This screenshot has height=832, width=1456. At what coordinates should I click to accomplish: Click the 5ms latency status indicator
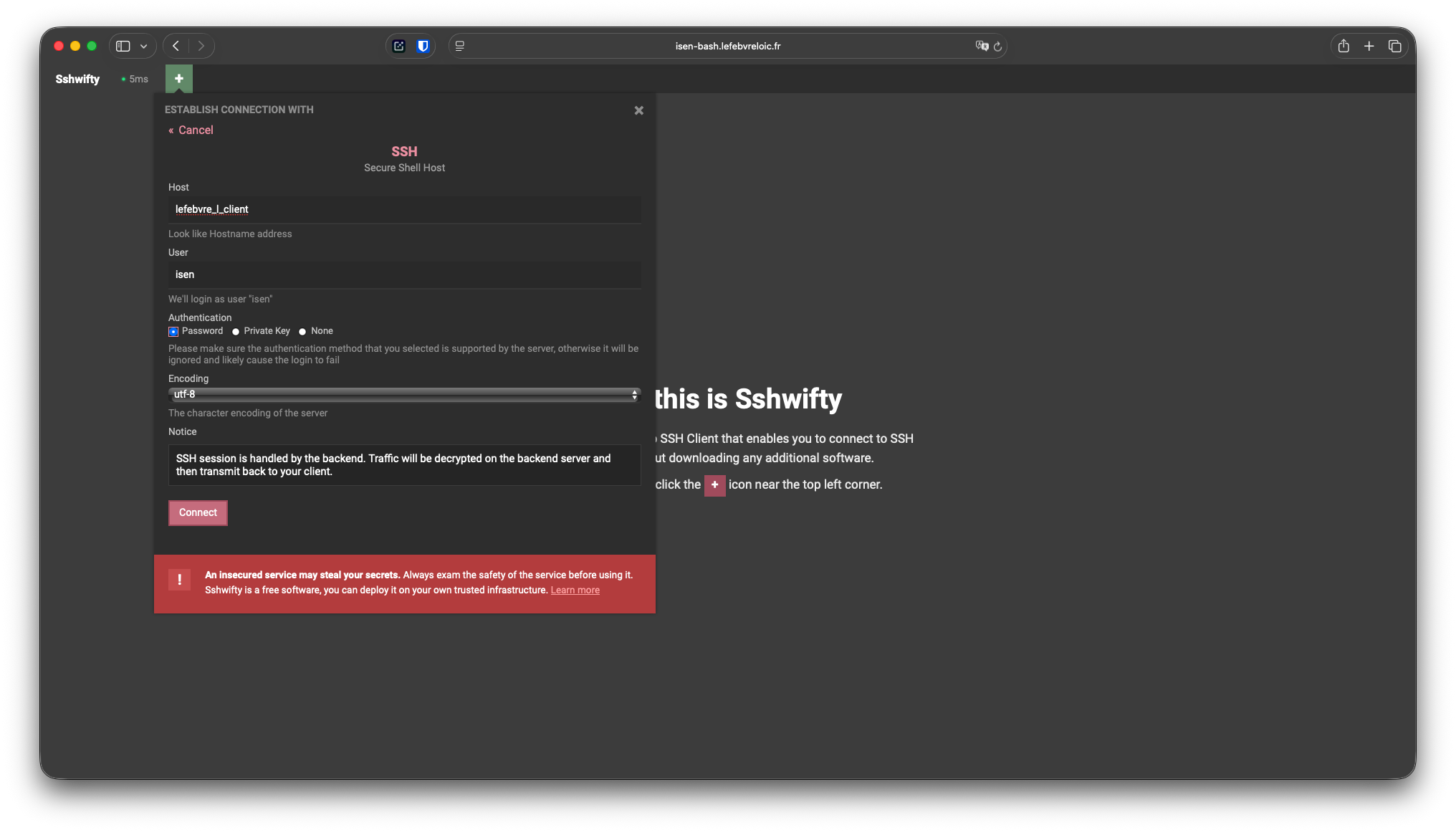135,79
